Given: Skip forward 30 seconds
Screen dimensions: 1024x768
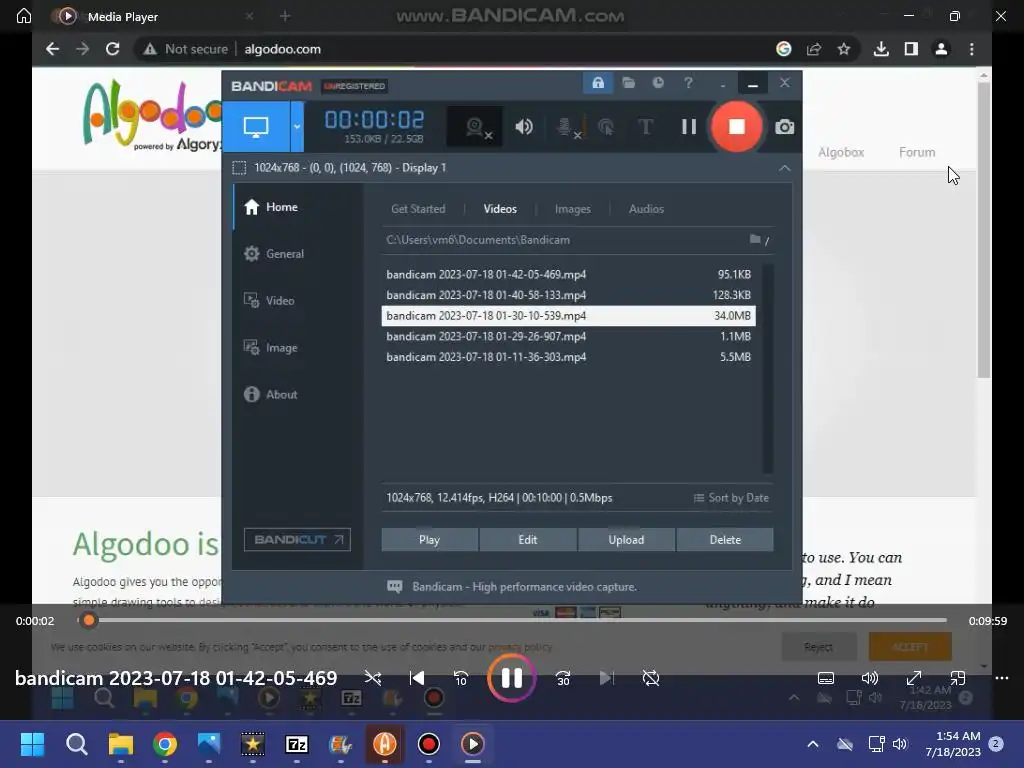Looking at the screenshot, I should point(563,679).
